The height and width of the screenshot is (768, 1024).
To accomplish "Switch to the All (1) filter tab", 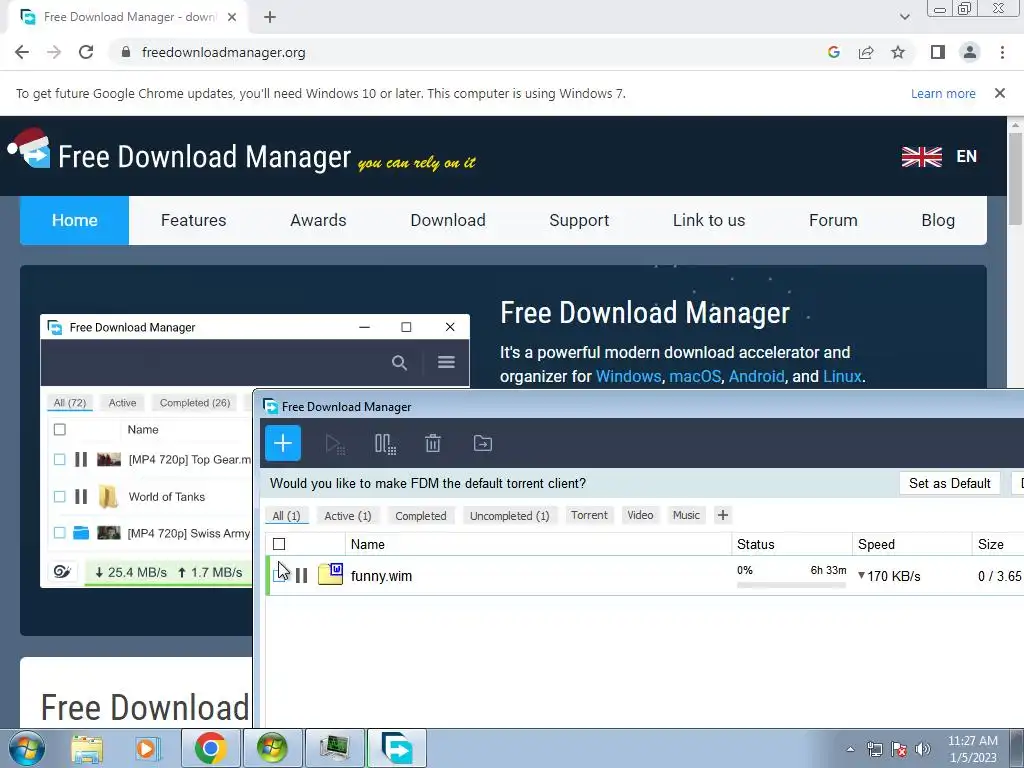I will (286, 515).
